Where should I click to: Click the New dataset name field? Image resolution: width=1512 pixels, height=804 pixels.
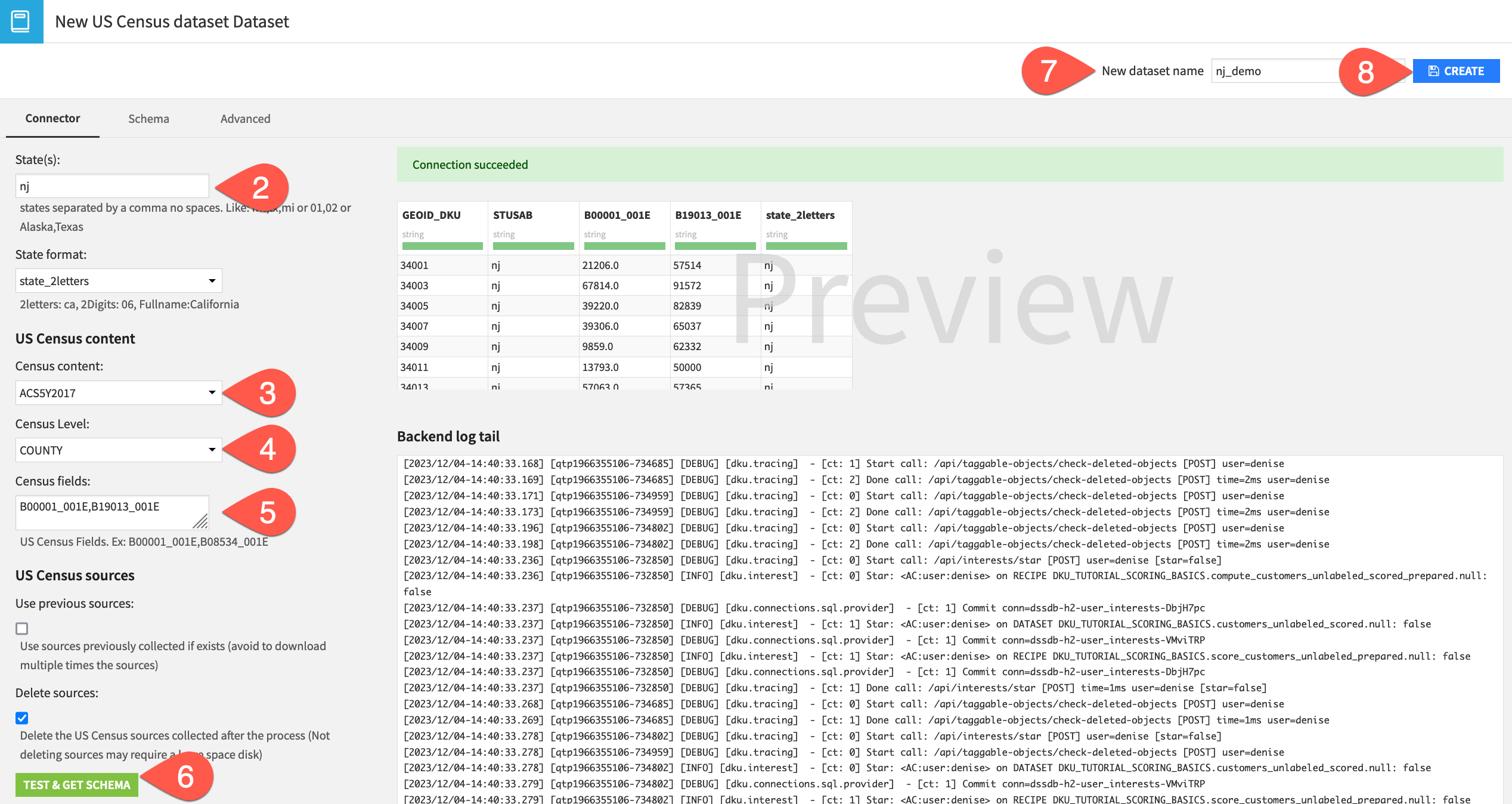(1308, 71)
